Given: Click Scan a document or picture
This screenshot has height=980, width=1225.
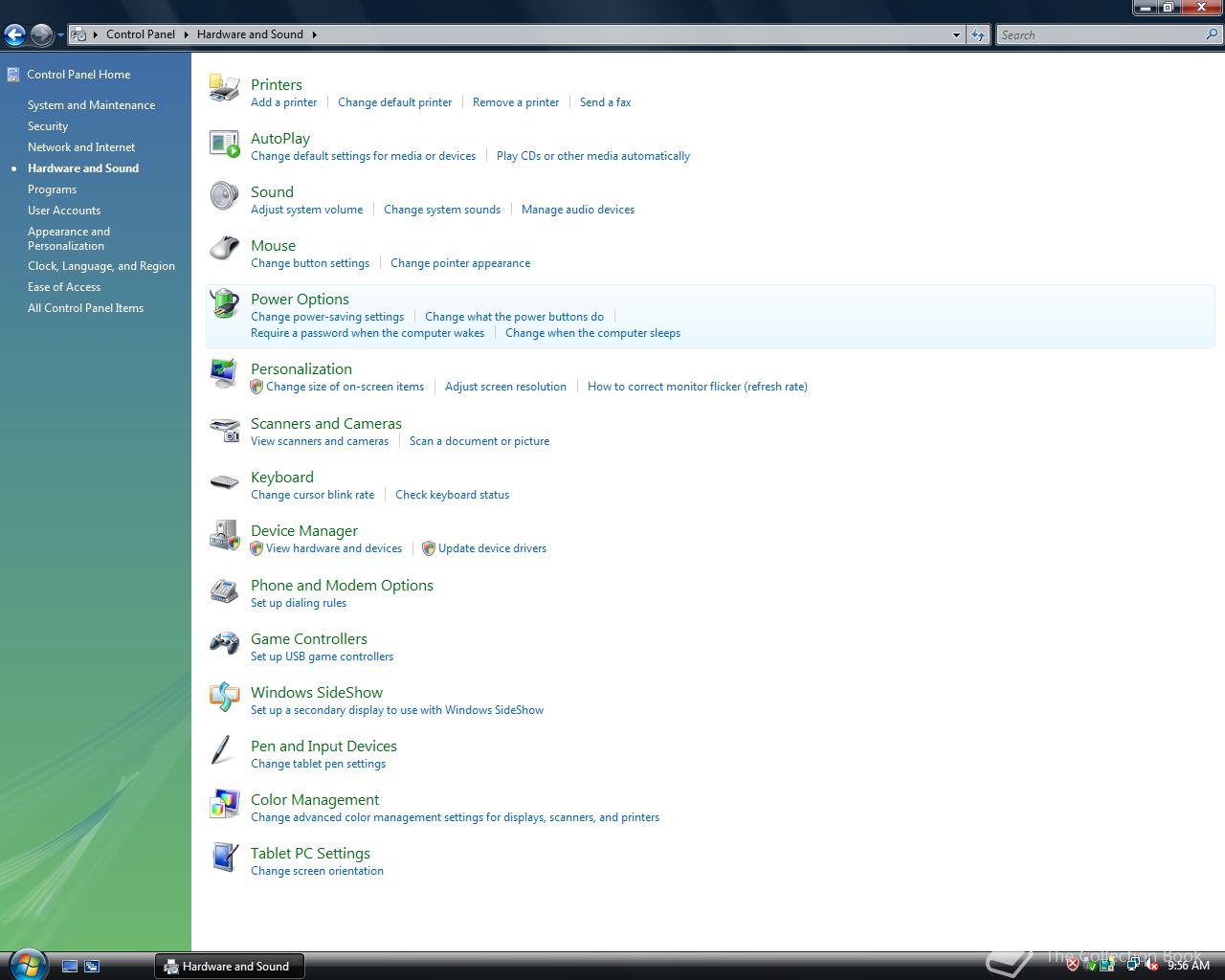Looking at the screenshot, I should [479, 441].
